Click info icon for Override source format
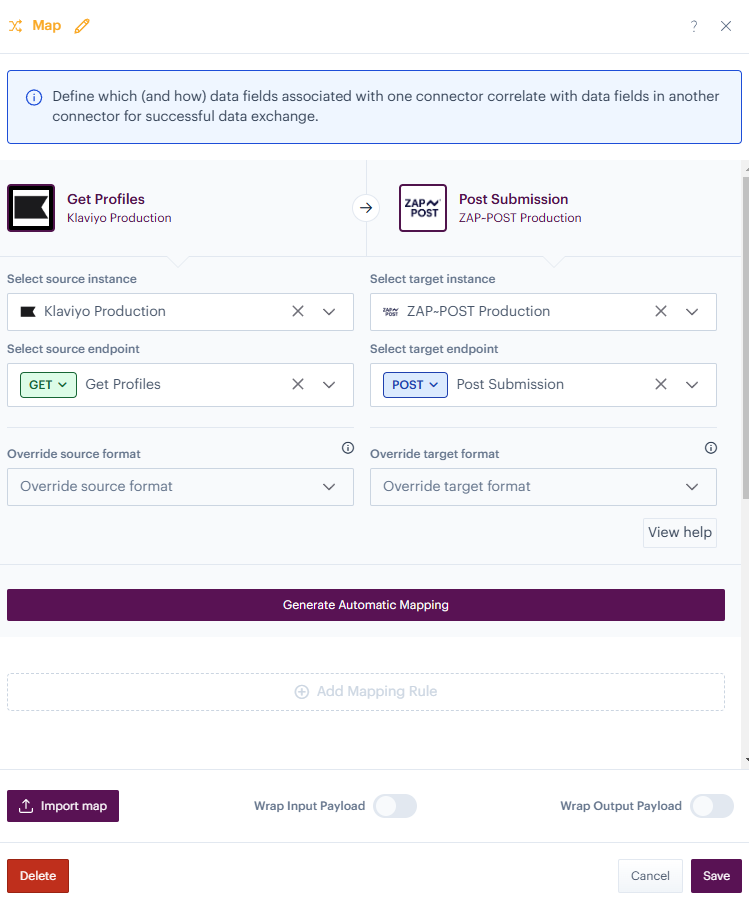This screenshot has width=749, height=899. pyautogui.click(x=348, y=448)
